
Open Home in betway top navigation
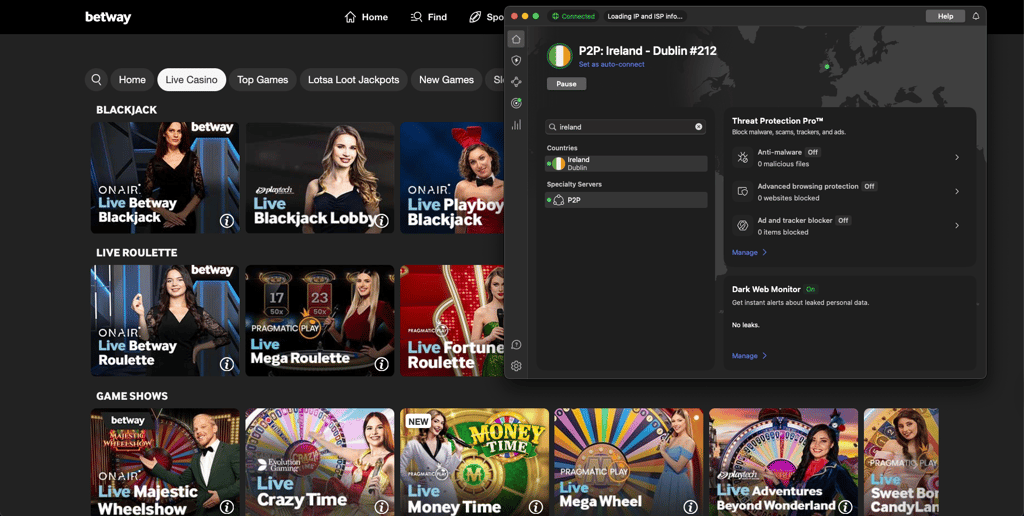366,17
